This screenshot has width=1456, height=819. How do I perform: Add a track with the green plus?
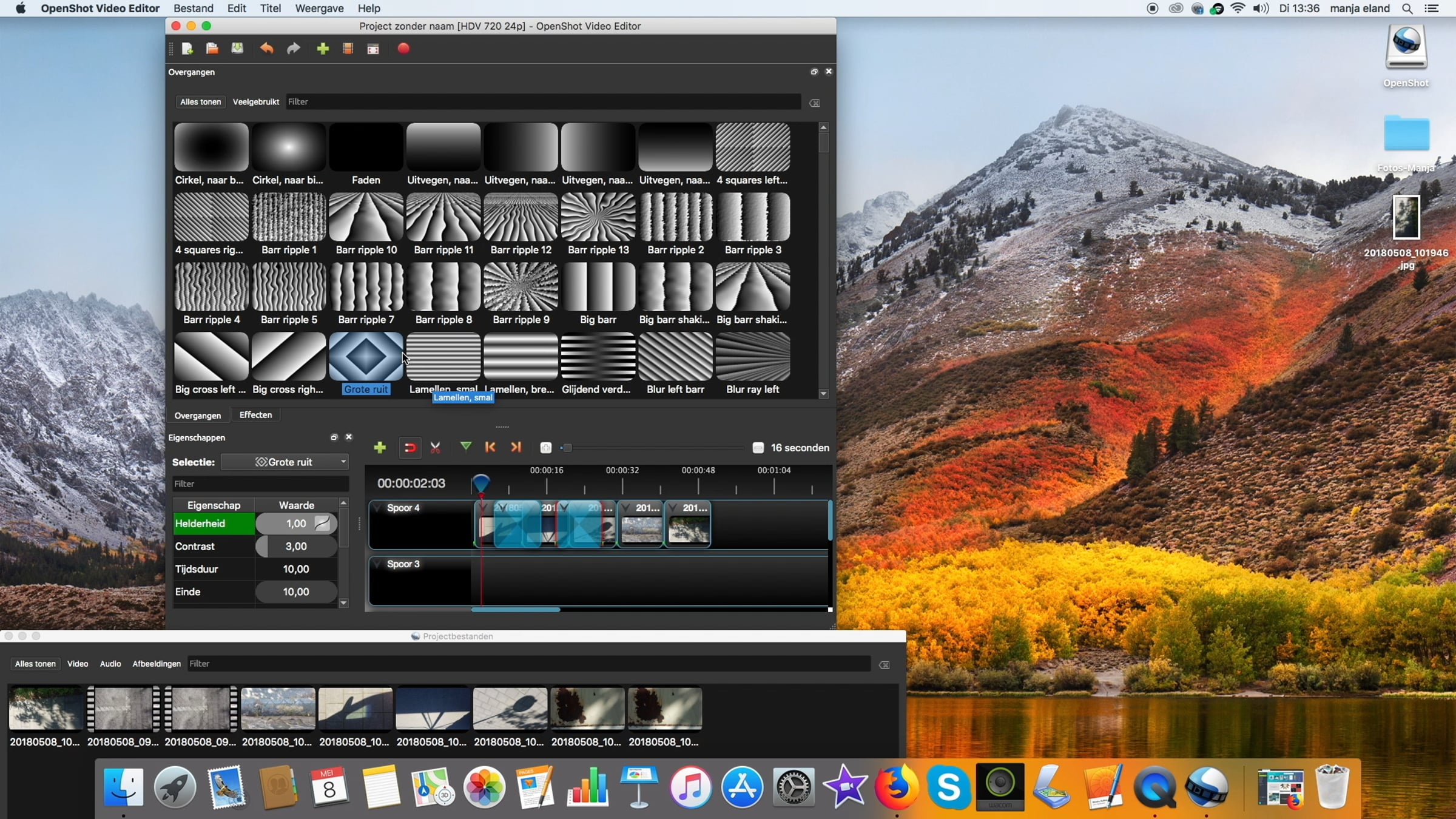point(380,448)
